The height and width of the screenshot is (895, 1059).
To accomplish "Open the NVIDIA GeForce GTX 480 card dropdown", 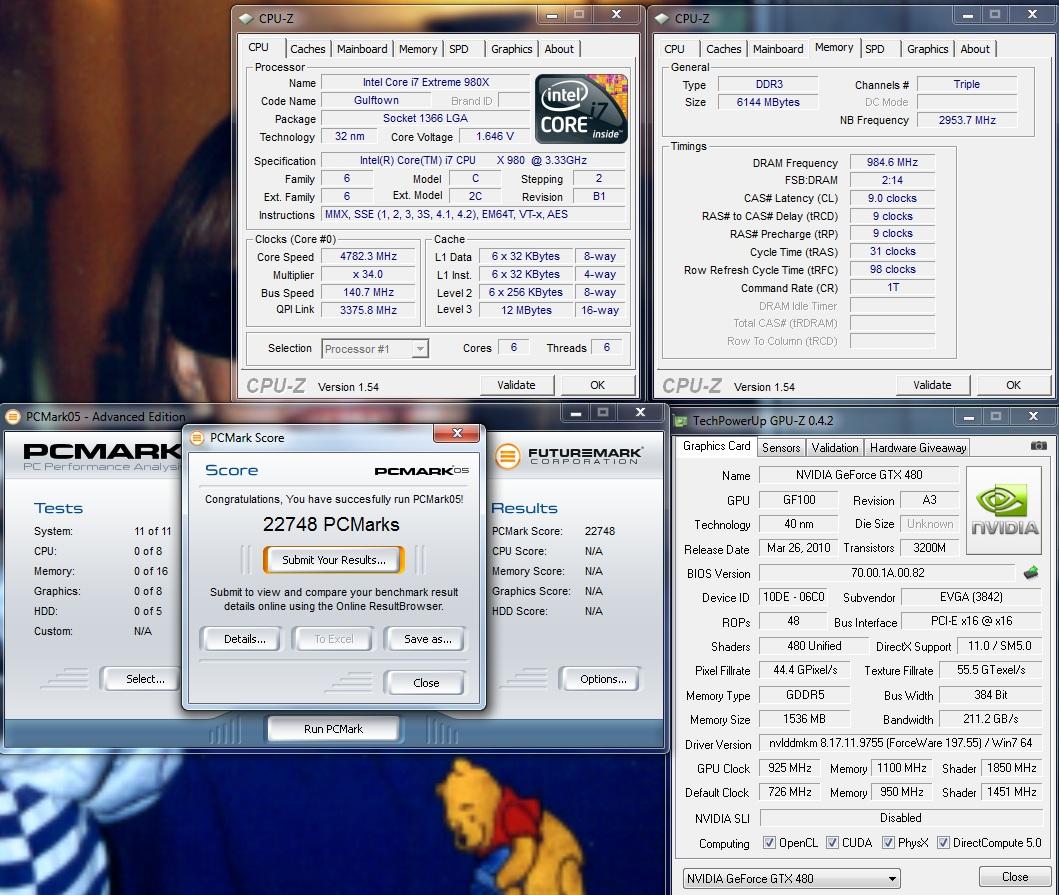I will point(792,878).
